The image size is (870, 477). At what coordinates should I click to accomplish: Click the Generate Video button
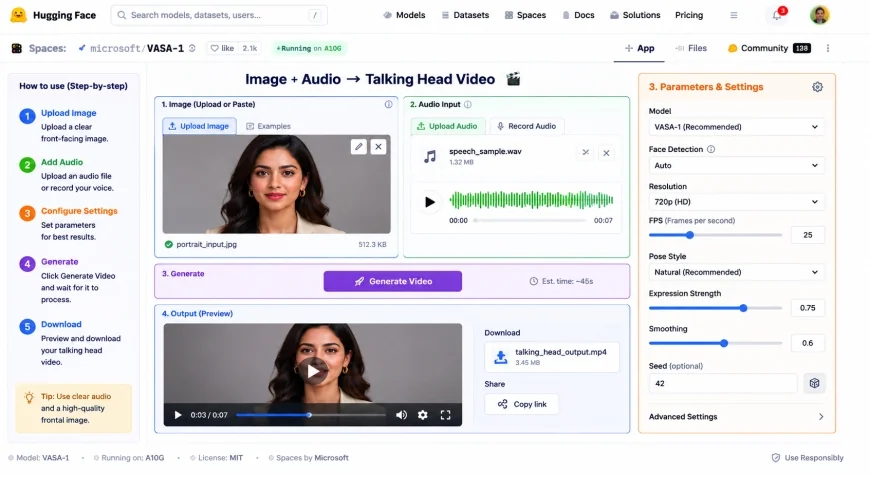pos(393,281)
